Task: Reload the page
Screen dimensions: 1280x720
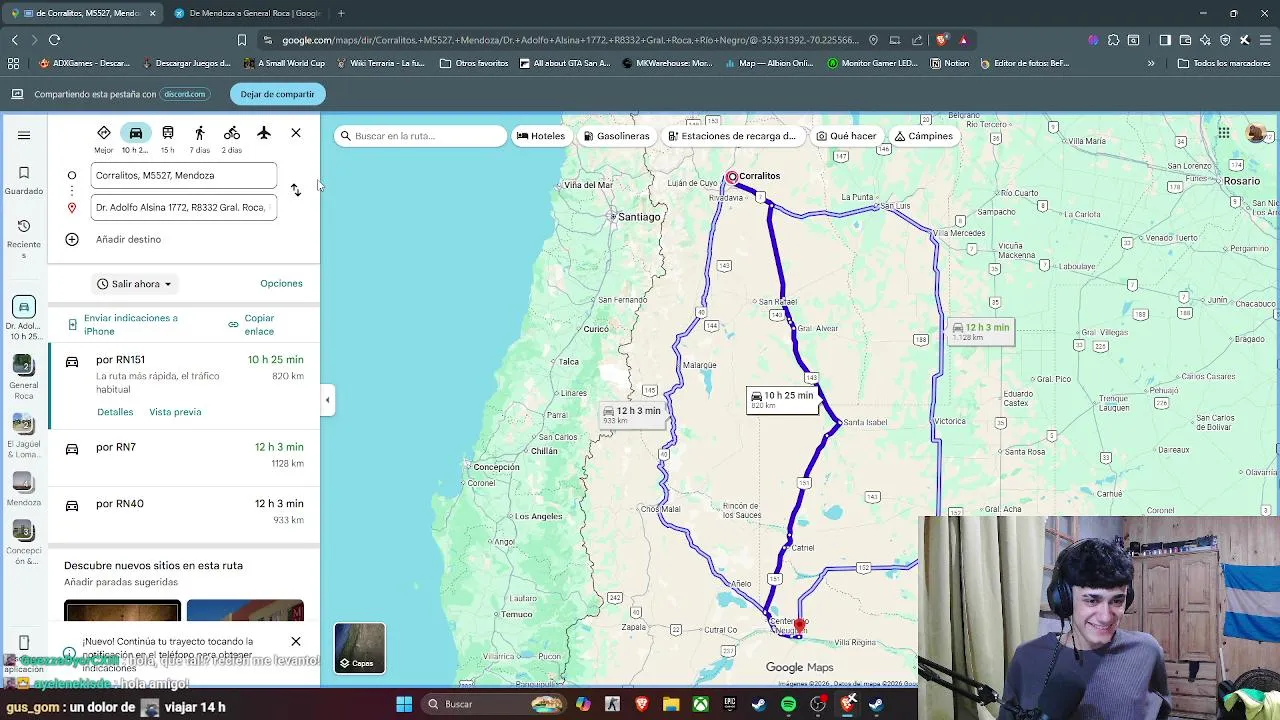Action: point(54,40)
